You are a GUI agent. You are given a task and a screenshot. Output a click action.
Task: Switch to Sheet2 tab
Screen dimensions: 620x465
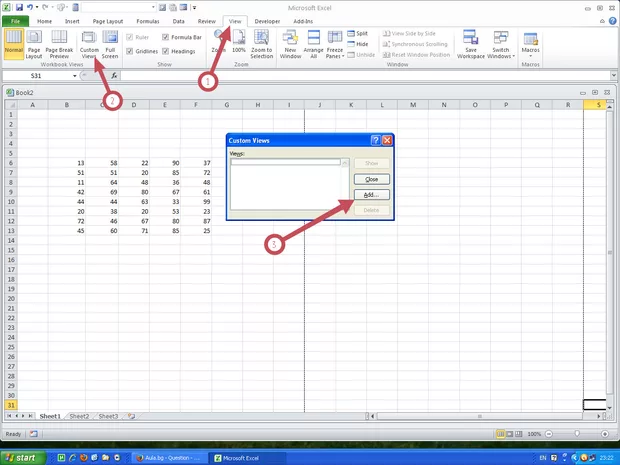79,415
